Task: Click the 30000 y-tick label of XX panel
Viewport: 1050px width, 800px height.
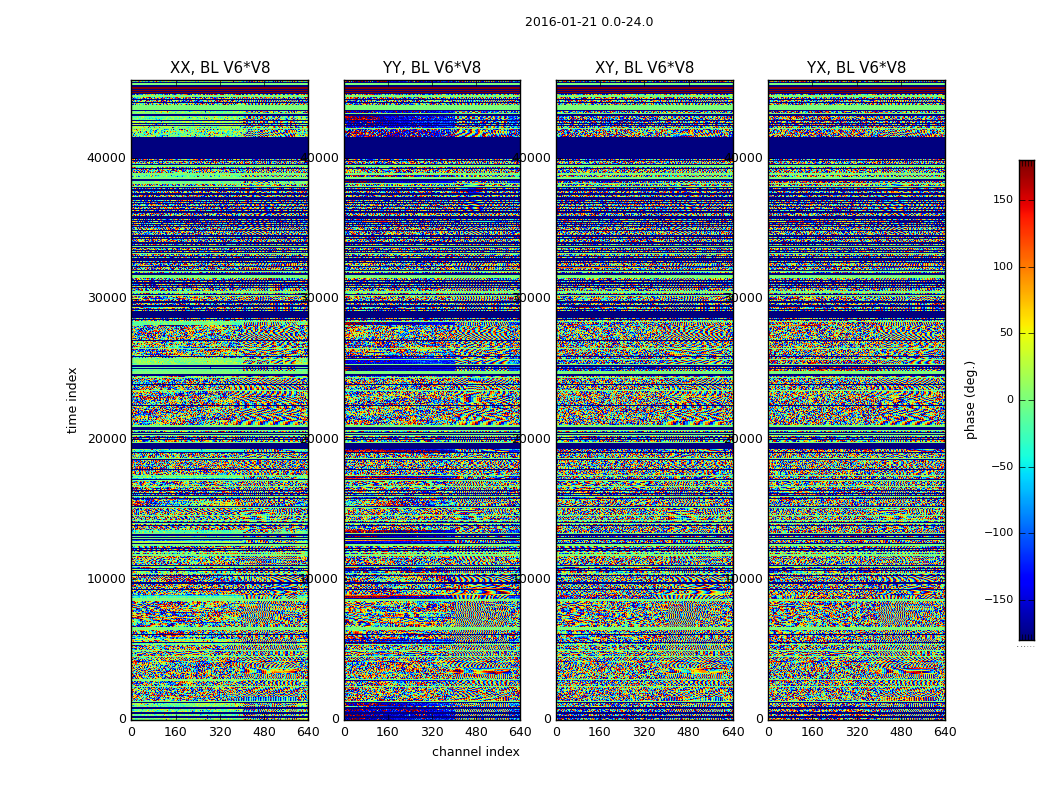Action: click(x=106, y=298)
